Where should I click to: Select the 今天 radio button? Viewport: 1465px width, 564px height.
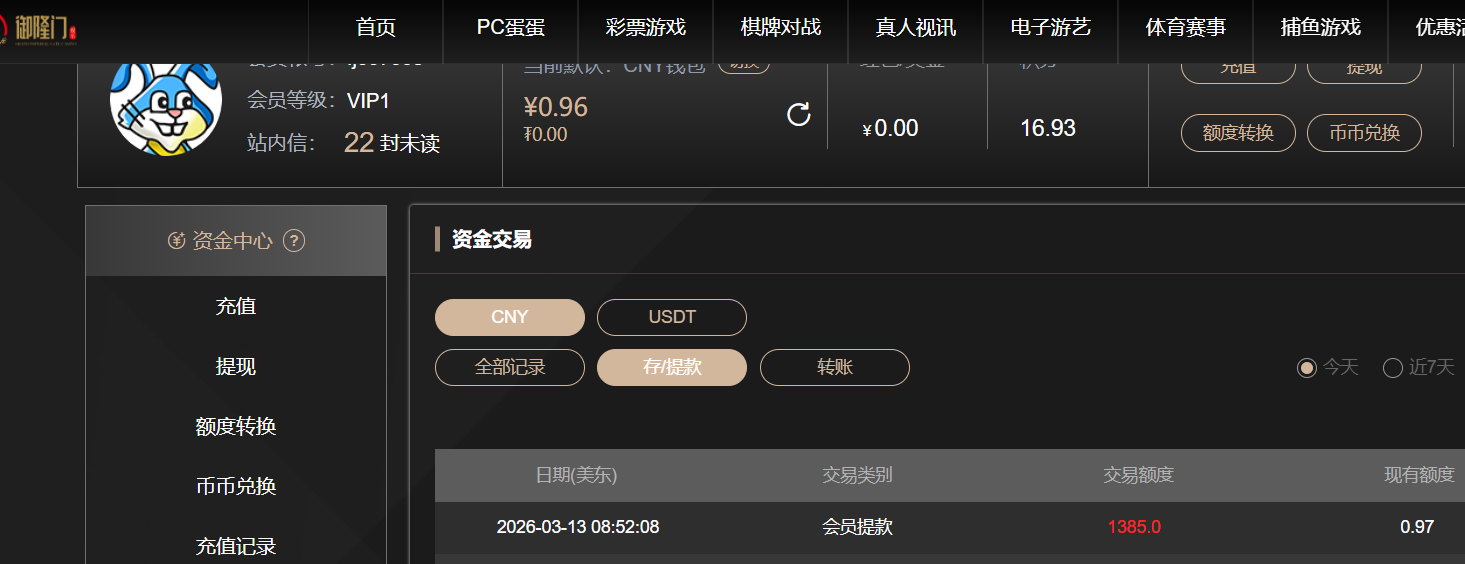[x=1307, y=368]
